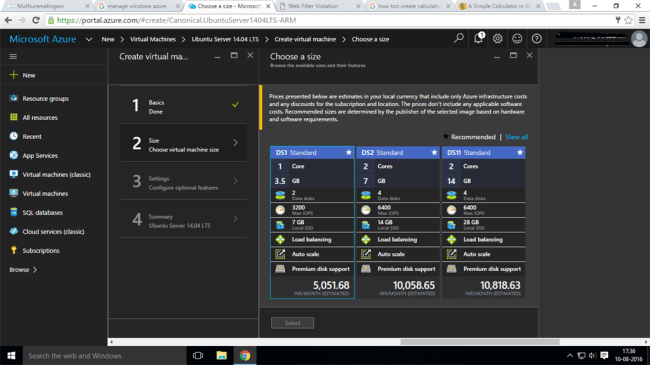Go to Virtual Machines breadcrumb
The image size is (650, 365).
tap(153, 39)
